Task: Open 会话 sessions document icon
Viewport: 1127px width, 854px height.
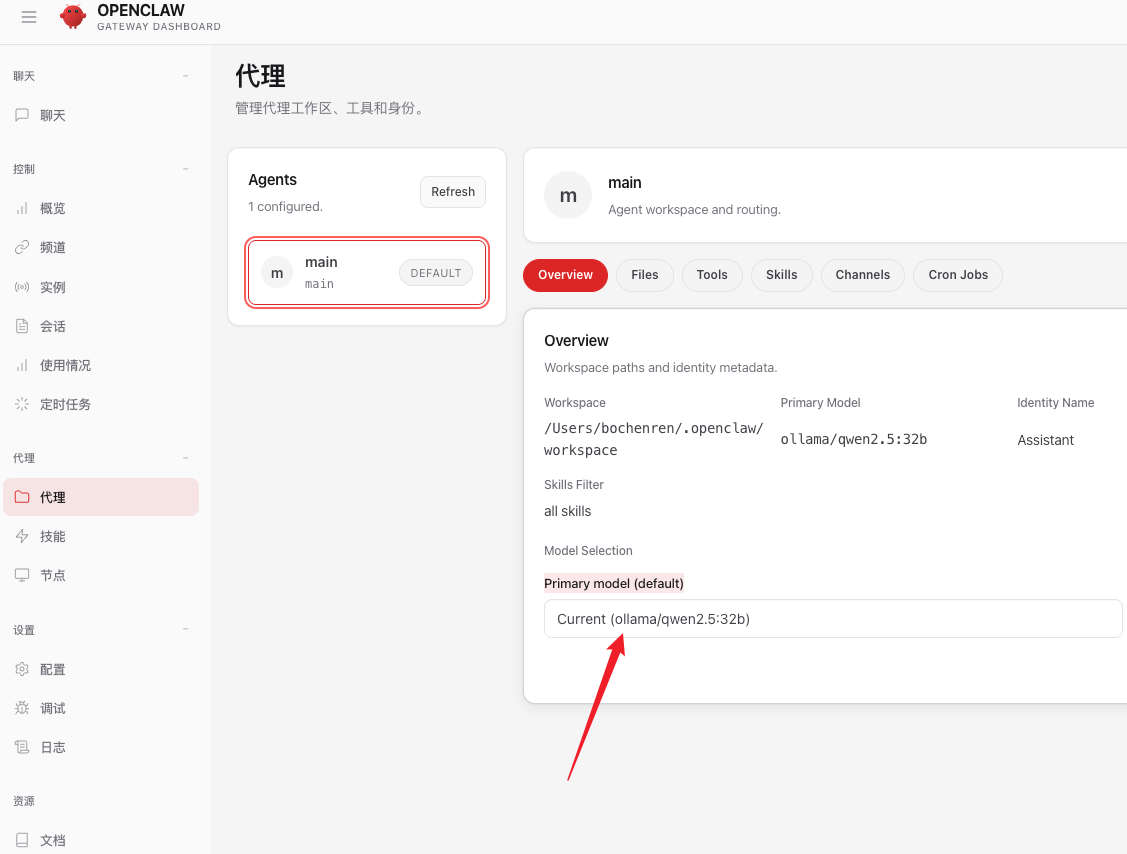Action: pos(22,327)
